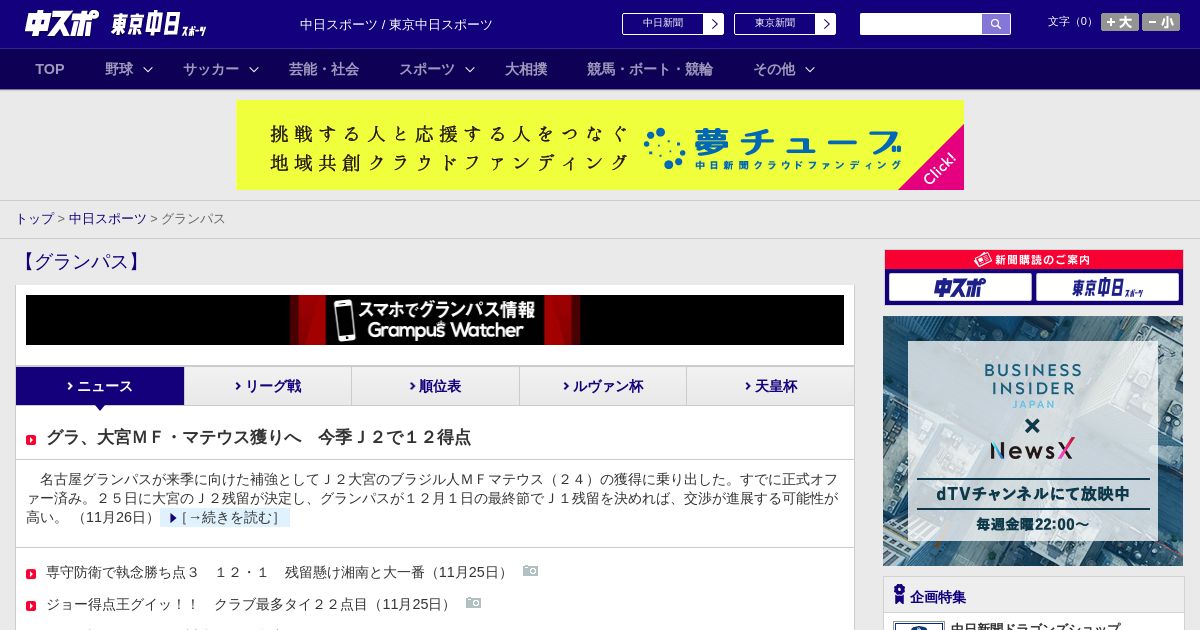Expand the 野球 dropdown menu
Image resolution: width=1200 pixels, height=630 pixels.
click(x=129, y=69)
